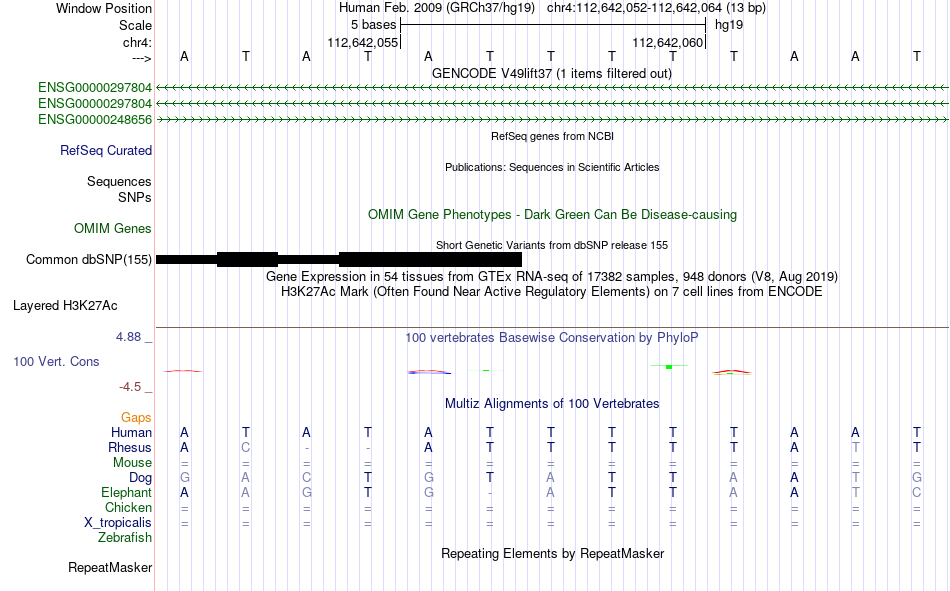Click Repeating Elements by RepeatMasker title
950x591 pixels.
pyautogui.click(x=553, y=553)
